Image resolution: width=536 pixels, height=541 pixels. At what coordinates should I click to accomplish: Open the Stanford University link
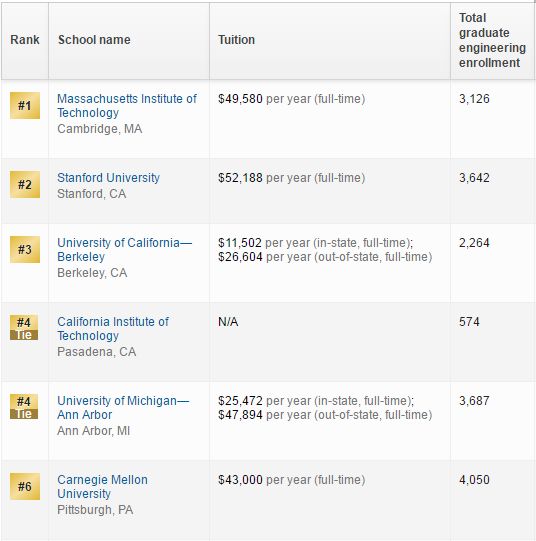[x=108, y=178]
